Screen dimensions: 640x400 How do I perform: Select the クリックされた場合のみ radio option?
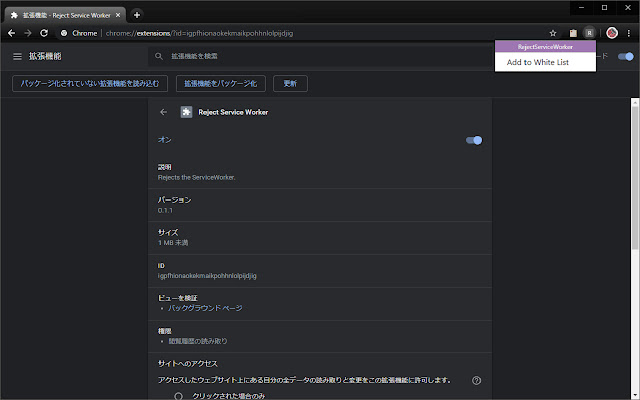(x=178, y=396)
